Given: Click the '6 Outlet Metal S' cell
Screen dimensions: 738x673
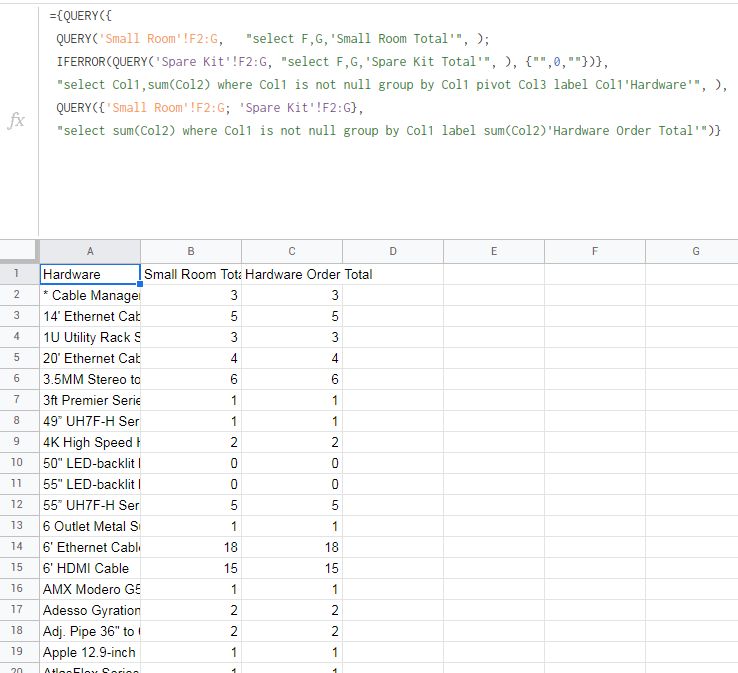Looking at the screenshot, I should [90, 526].
